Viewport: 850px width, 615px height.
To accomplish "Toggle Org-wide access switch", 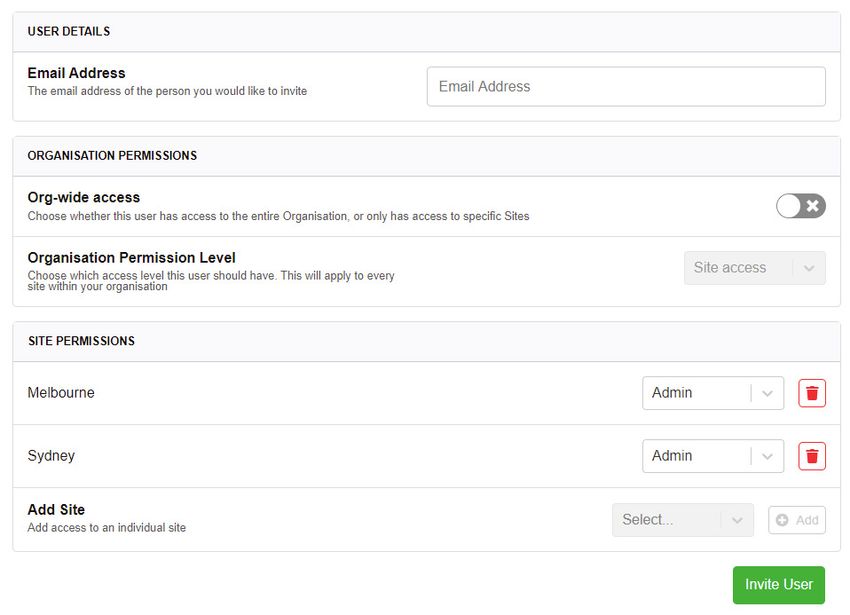I will (x=801, y=206).
